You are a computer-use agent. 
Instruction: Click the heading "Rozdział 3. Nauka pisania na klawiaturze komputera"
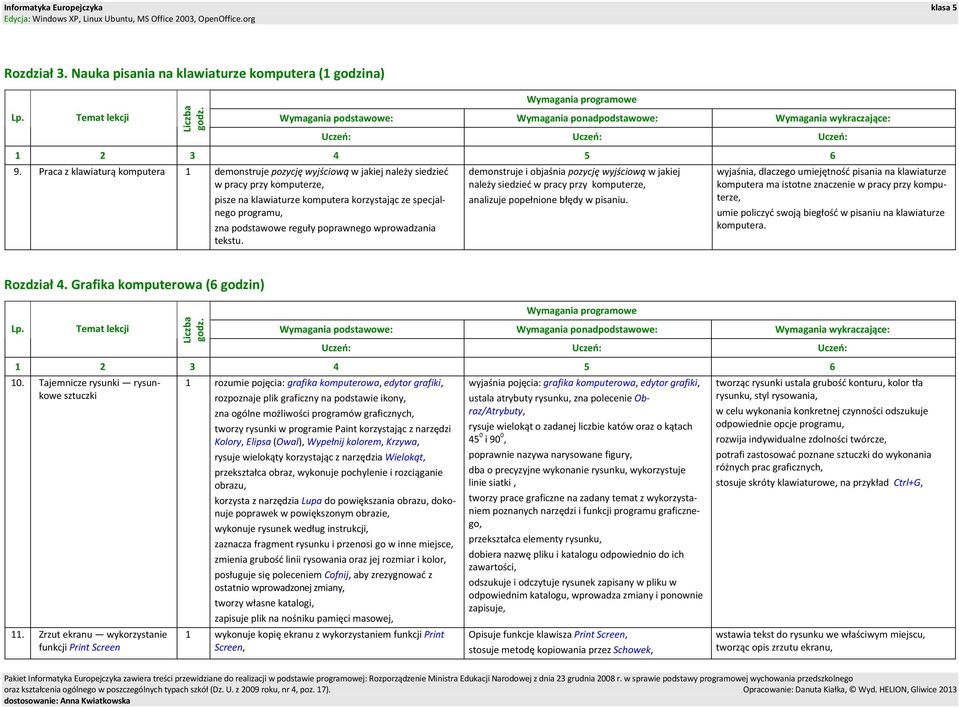coord(194,74)
